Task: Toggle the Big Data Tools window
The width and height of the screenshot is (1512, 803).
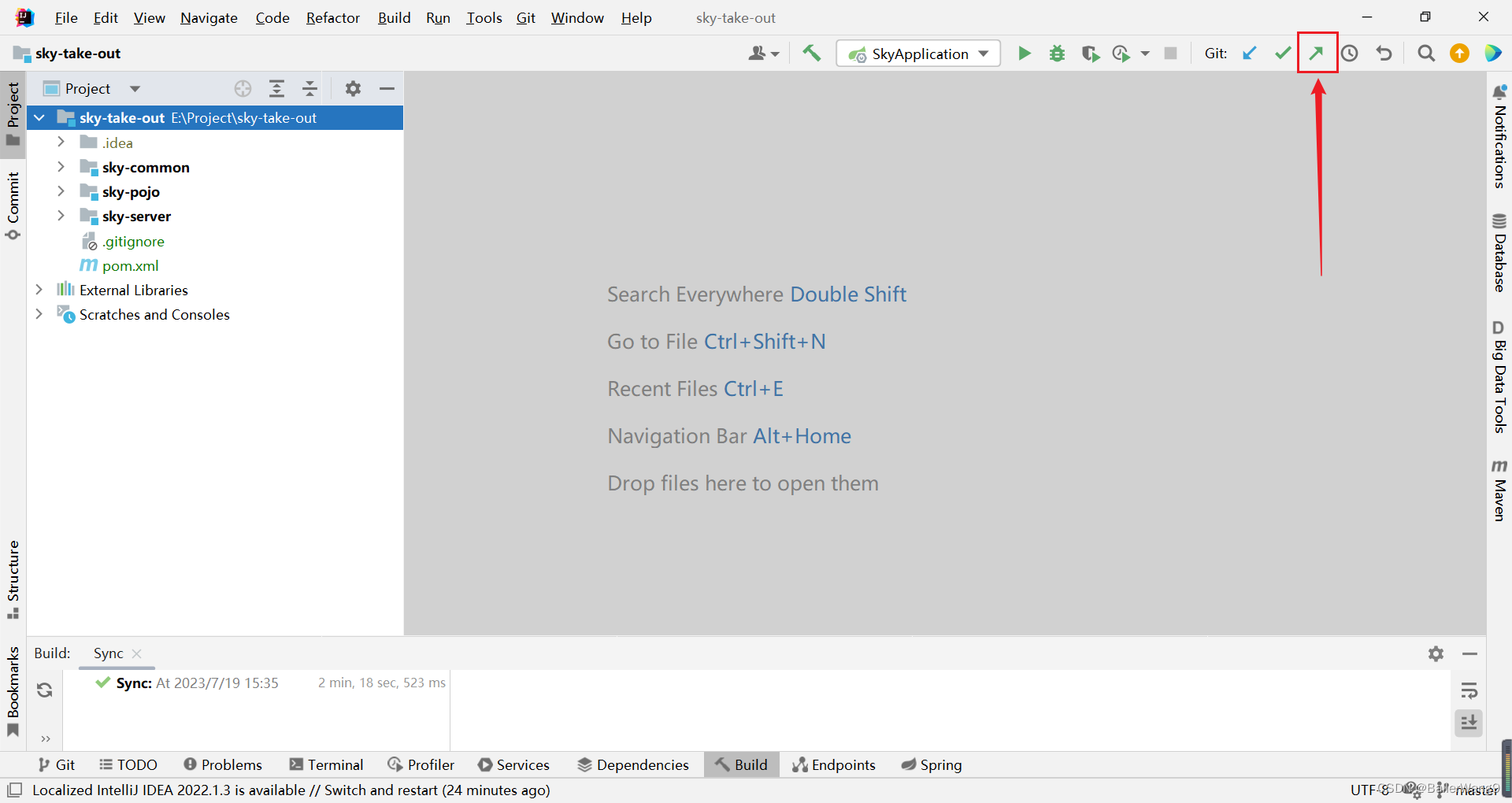Action: pyautogui.click(x=1499, y=376)
